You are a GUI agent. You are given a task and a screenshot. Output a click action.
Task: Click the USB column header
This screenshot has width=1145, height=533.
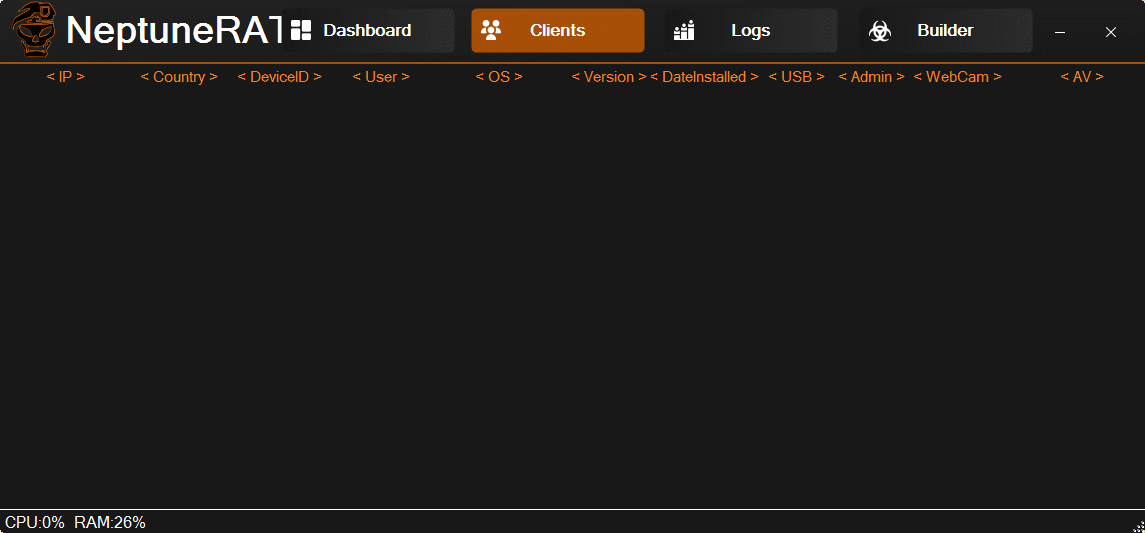click(x=796, y=77)
